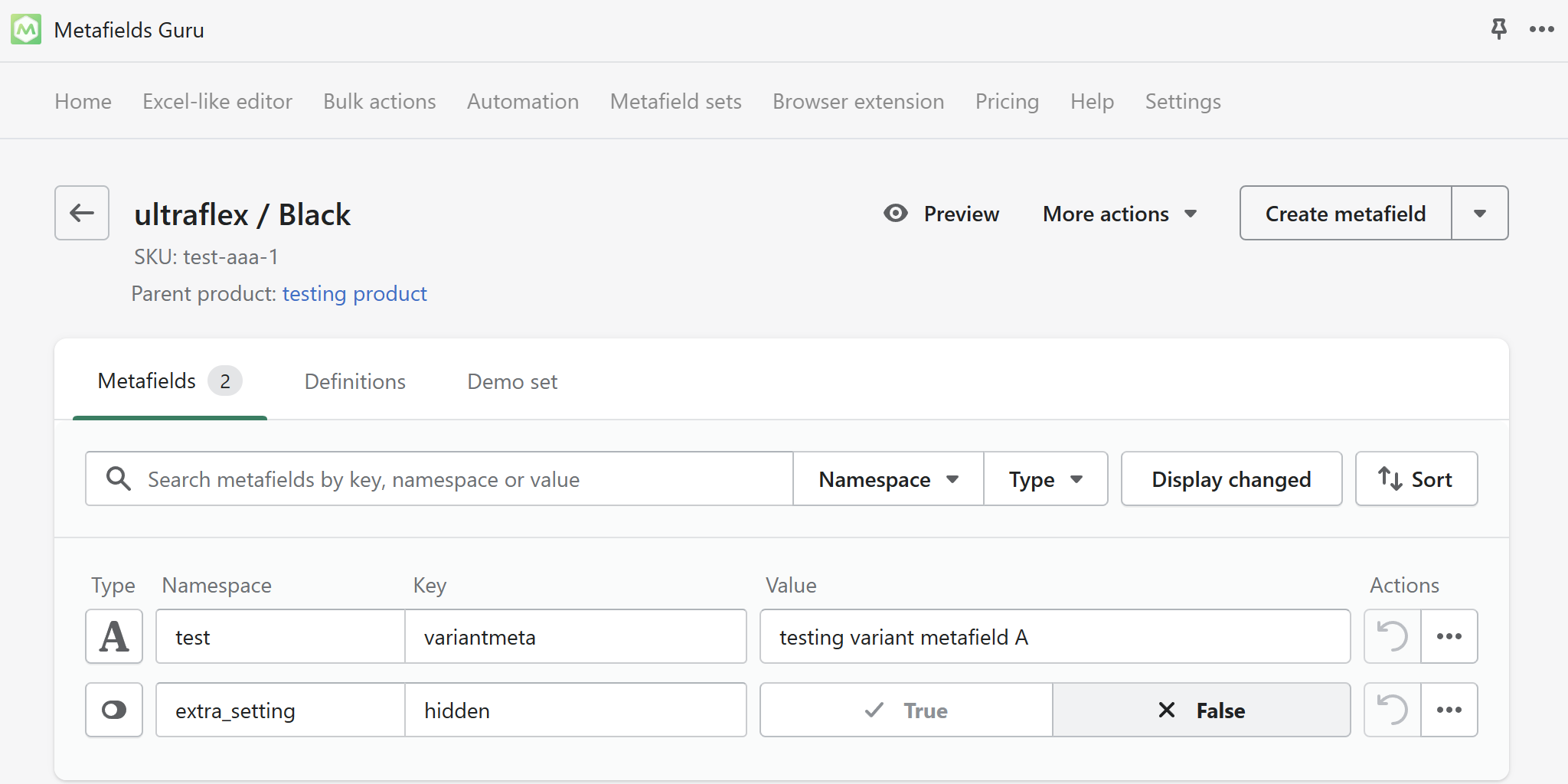The width and height of the screenshot is (1568, 784).
Task: Open the Namespace filter dropdown
Action: pyautogui.click(x=888, y=479)
